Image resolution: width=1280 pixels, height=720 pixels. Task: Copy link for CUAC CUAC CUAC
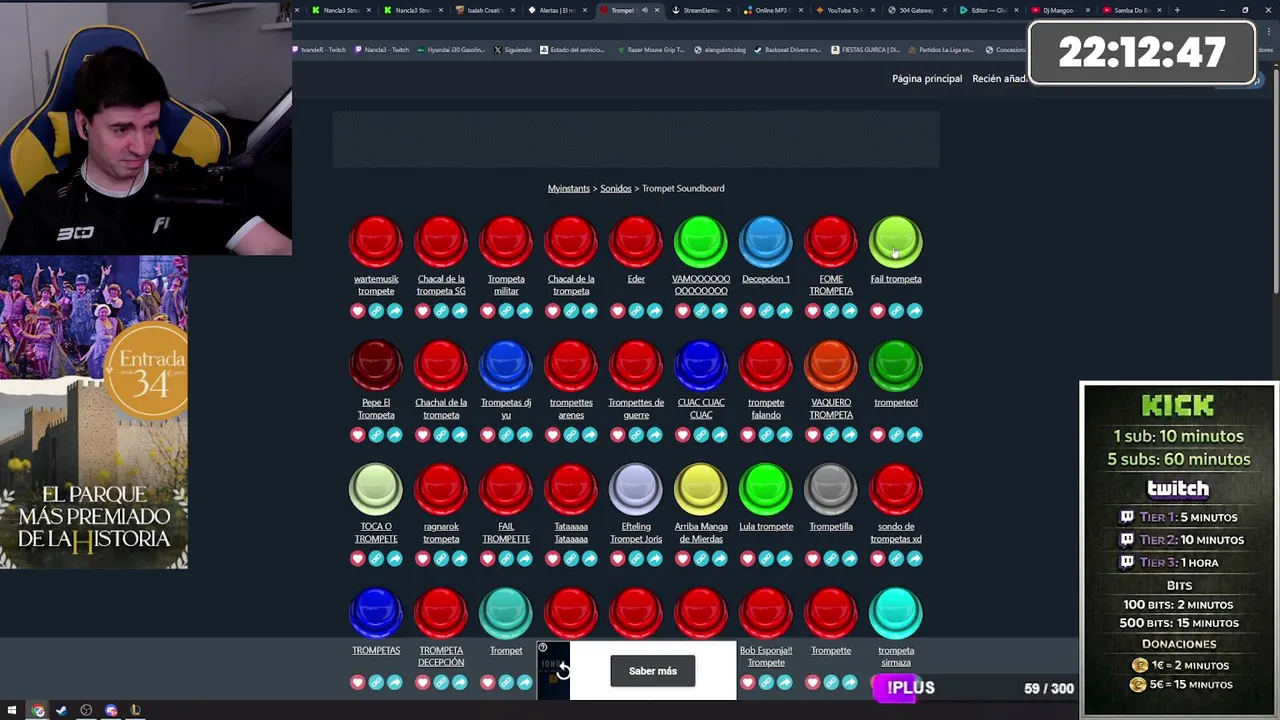[x=701, y=435]
